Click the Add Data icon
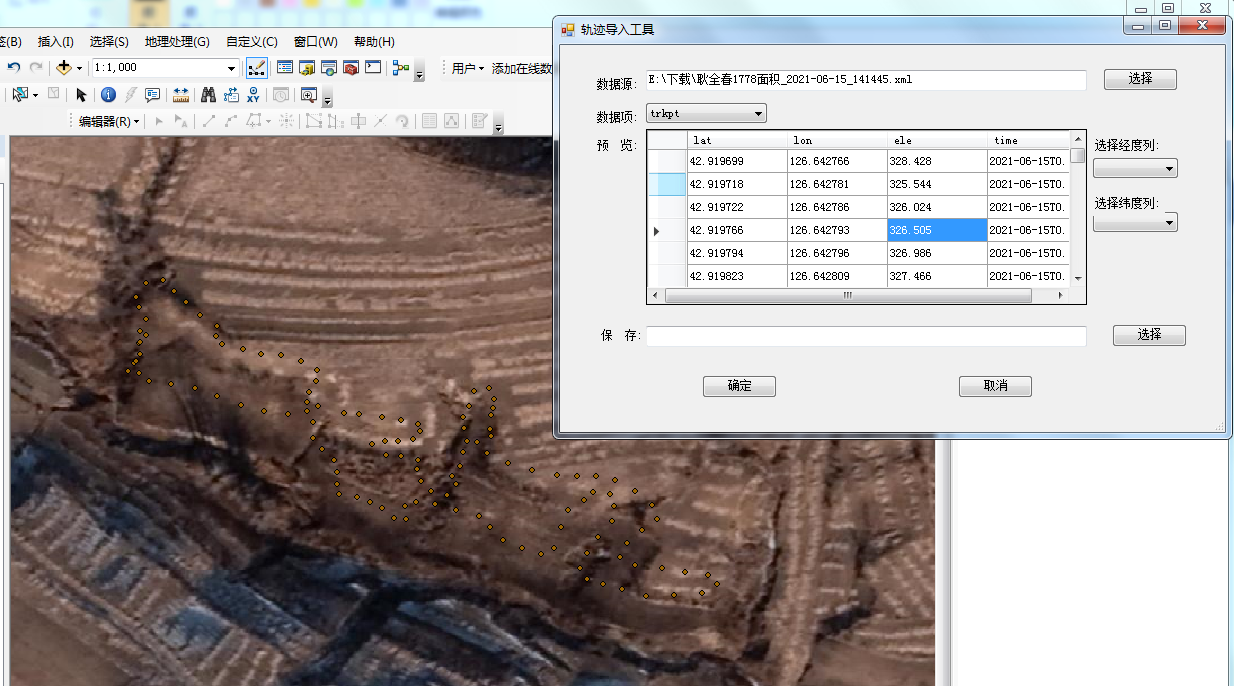Viewport: 1234px width, 686px height. (64, 68)
